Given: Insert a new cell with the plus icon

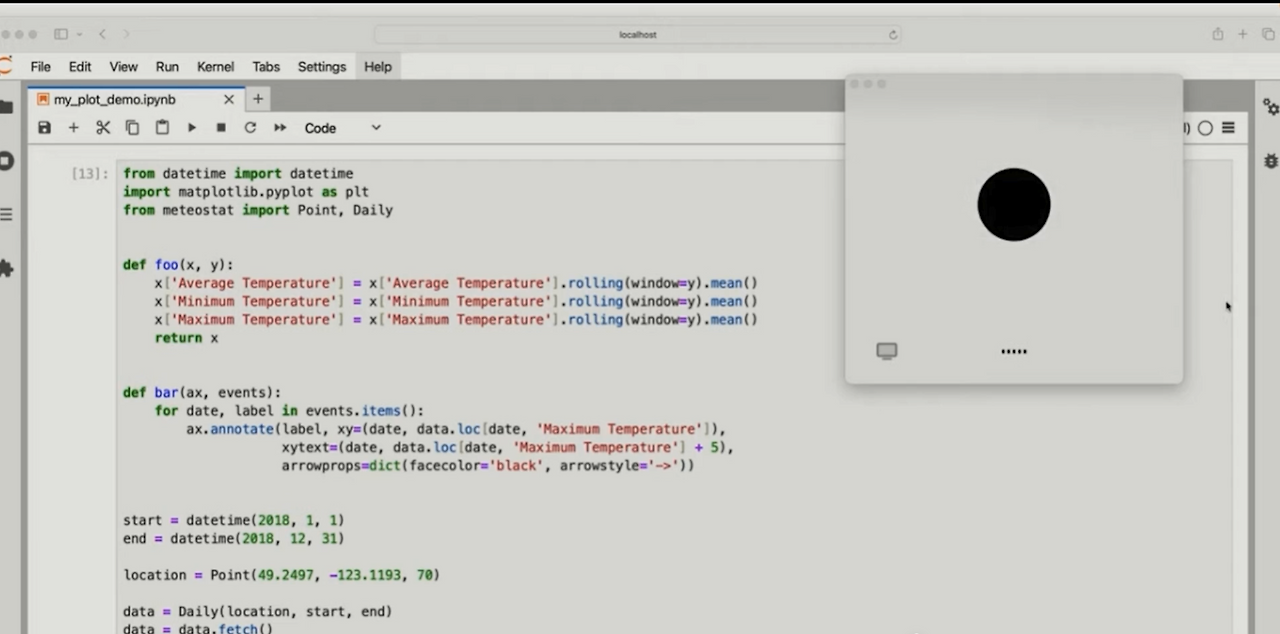Looking at the screenshot, I should [73, 128].
